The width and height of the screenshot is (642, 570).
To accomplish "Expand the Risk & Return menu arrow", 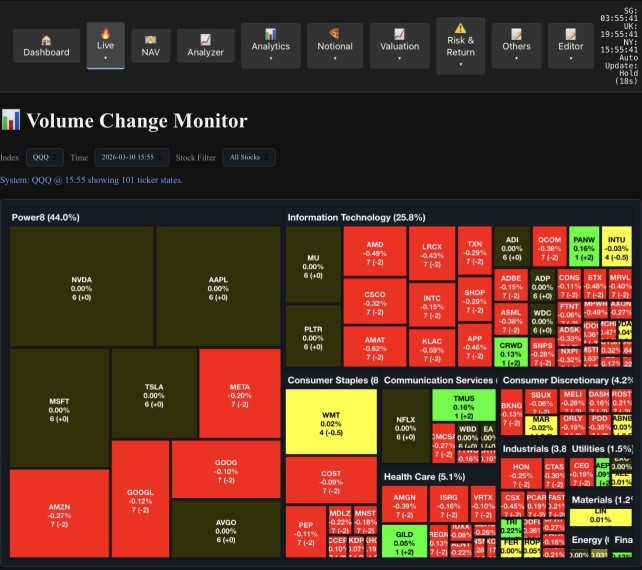I will click(x=460, y=64).
